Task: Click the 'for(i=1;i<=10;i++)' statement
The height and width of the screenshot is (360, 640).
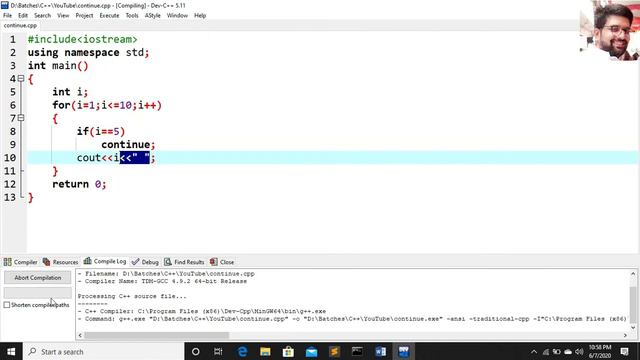Action: coord(107,105)
